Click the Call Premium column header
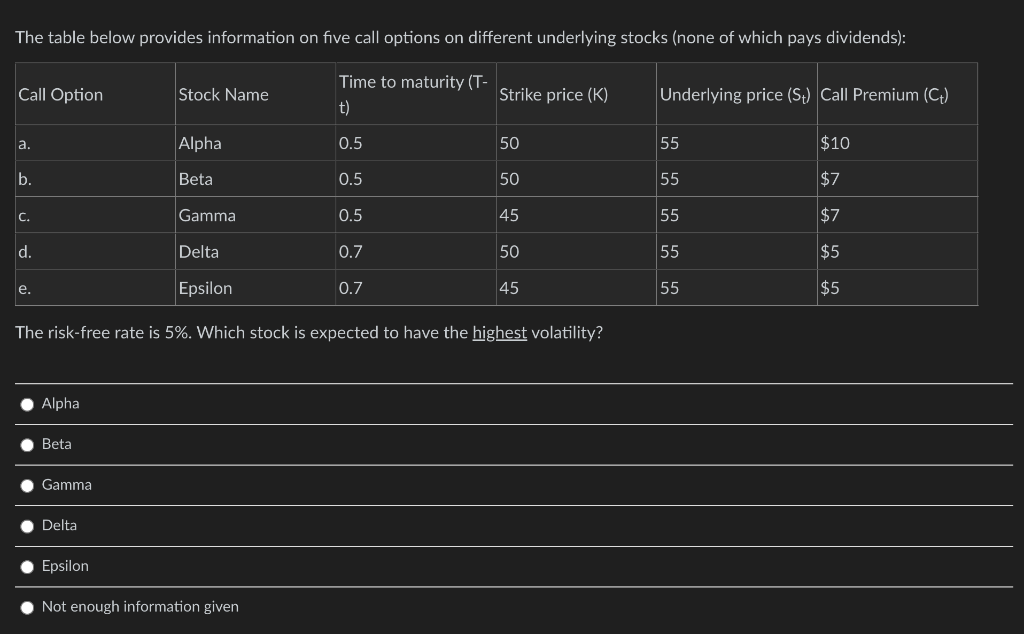1024x634 pixels. coord(884,94)
